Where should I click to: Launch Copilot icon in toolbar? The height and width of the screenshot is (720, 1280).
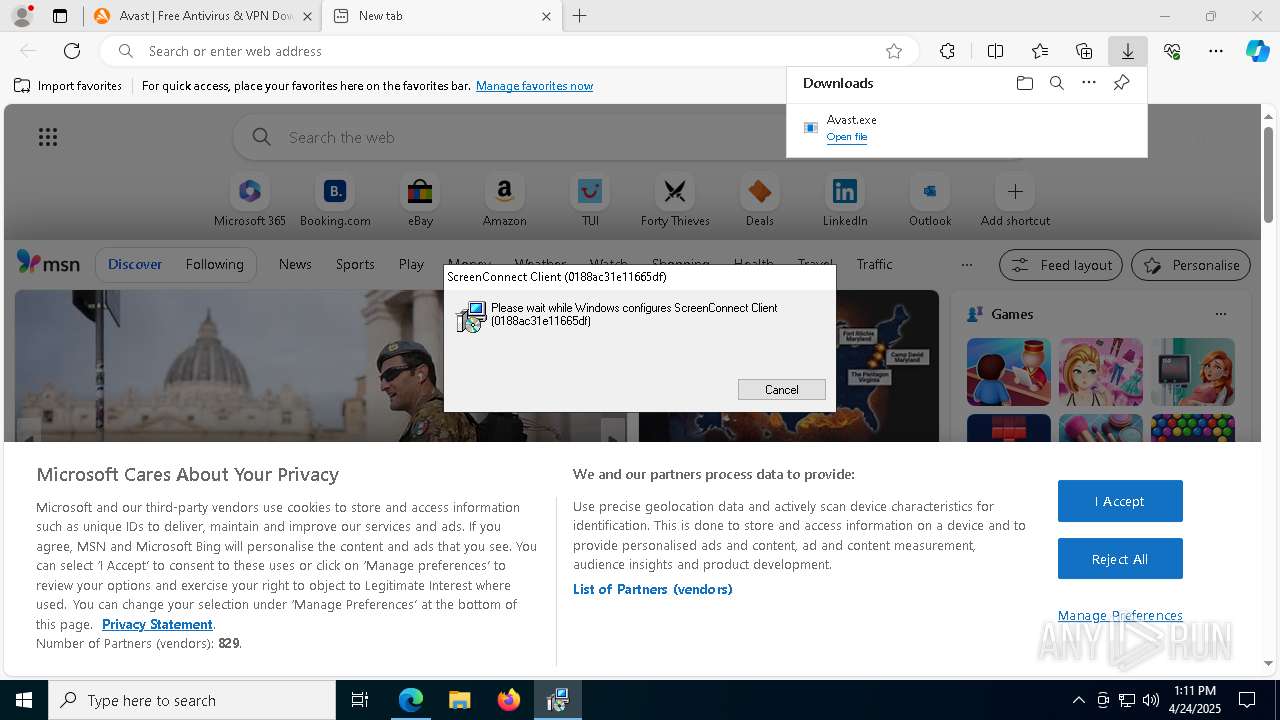point(1257,51)
